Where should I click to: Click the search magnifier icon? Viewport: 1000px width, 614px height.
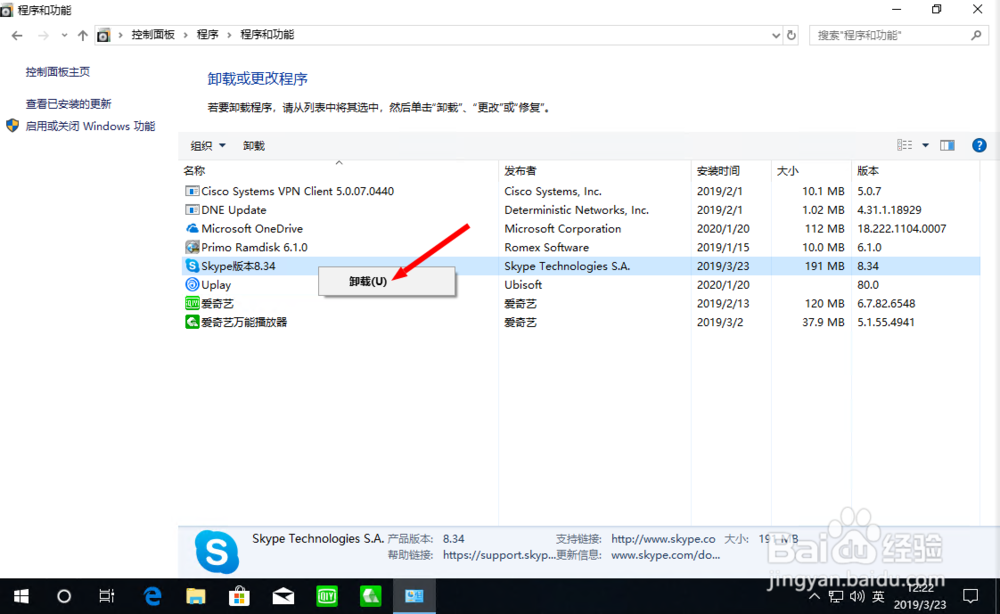(976, 35)
